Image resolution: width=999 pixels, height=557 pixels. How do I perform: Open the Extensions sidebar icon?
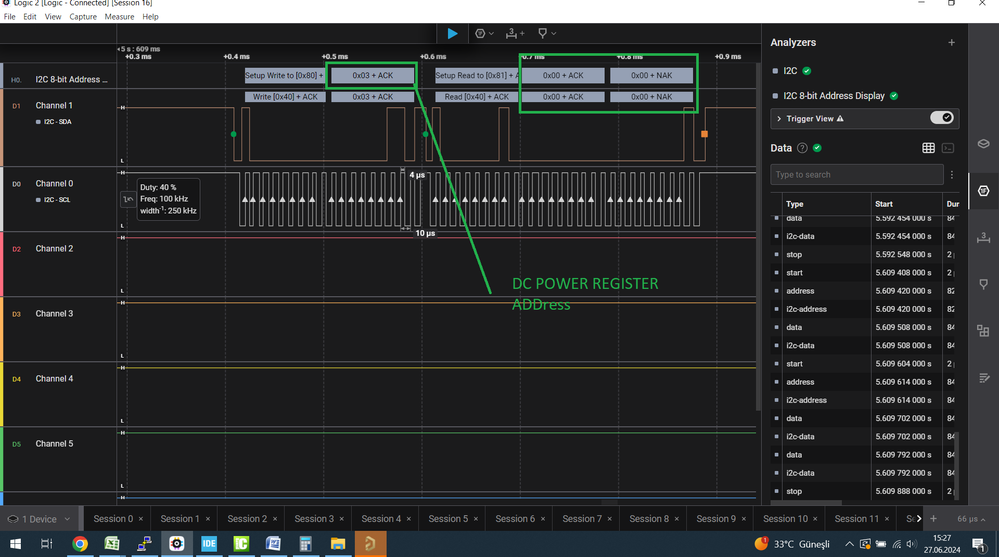tap(983, 331)
